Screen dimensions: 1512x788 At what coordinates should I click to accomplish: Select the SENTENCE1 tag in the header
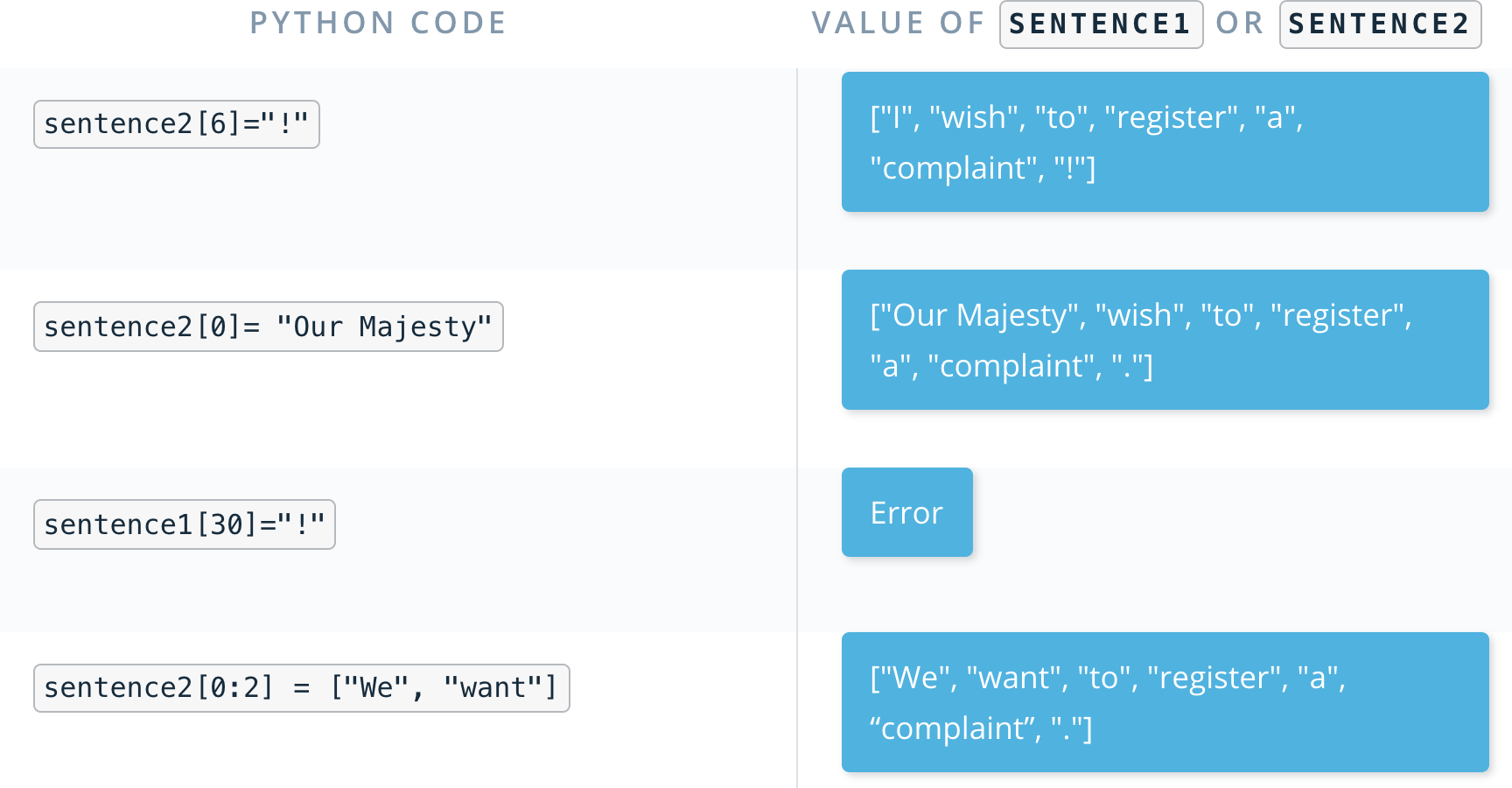pyautogui.click(x=1101, y=25)
